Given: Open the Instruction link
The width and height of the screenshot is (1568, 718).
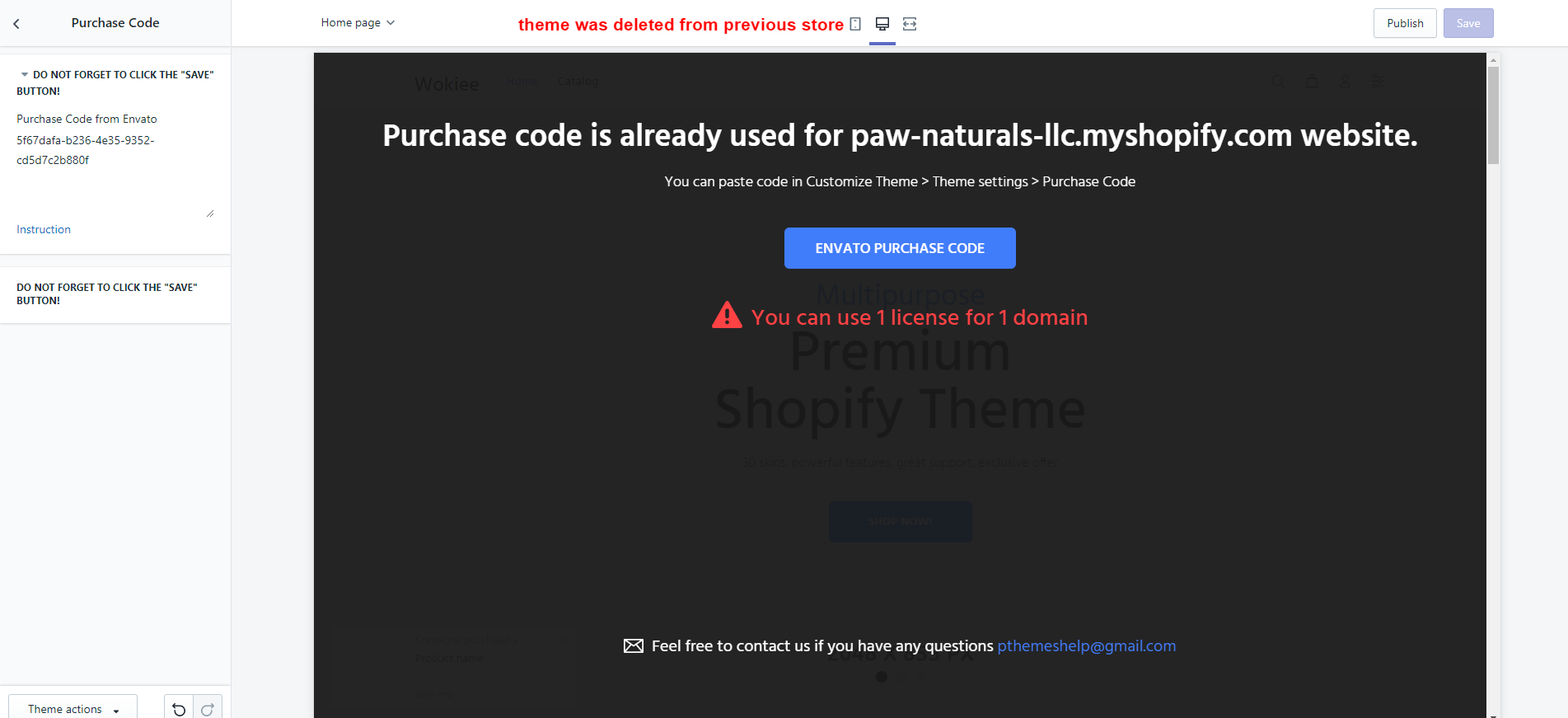Looking at the screenshot, I should point(44,230).
